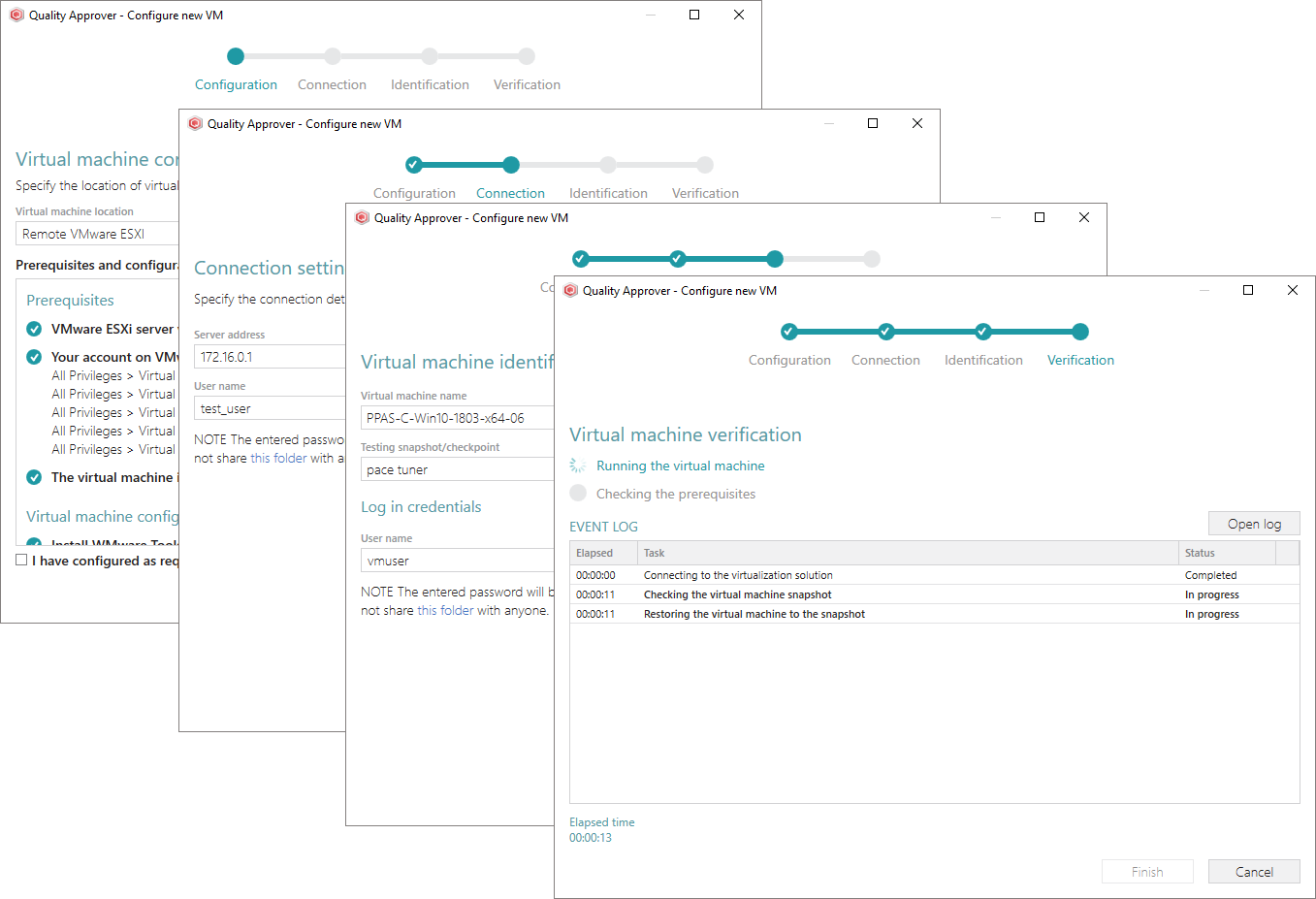Viewport: 1316px width, 899px height.
Task: Click completed Configuration checkmark in Connection window
Action: click(414, 165)
